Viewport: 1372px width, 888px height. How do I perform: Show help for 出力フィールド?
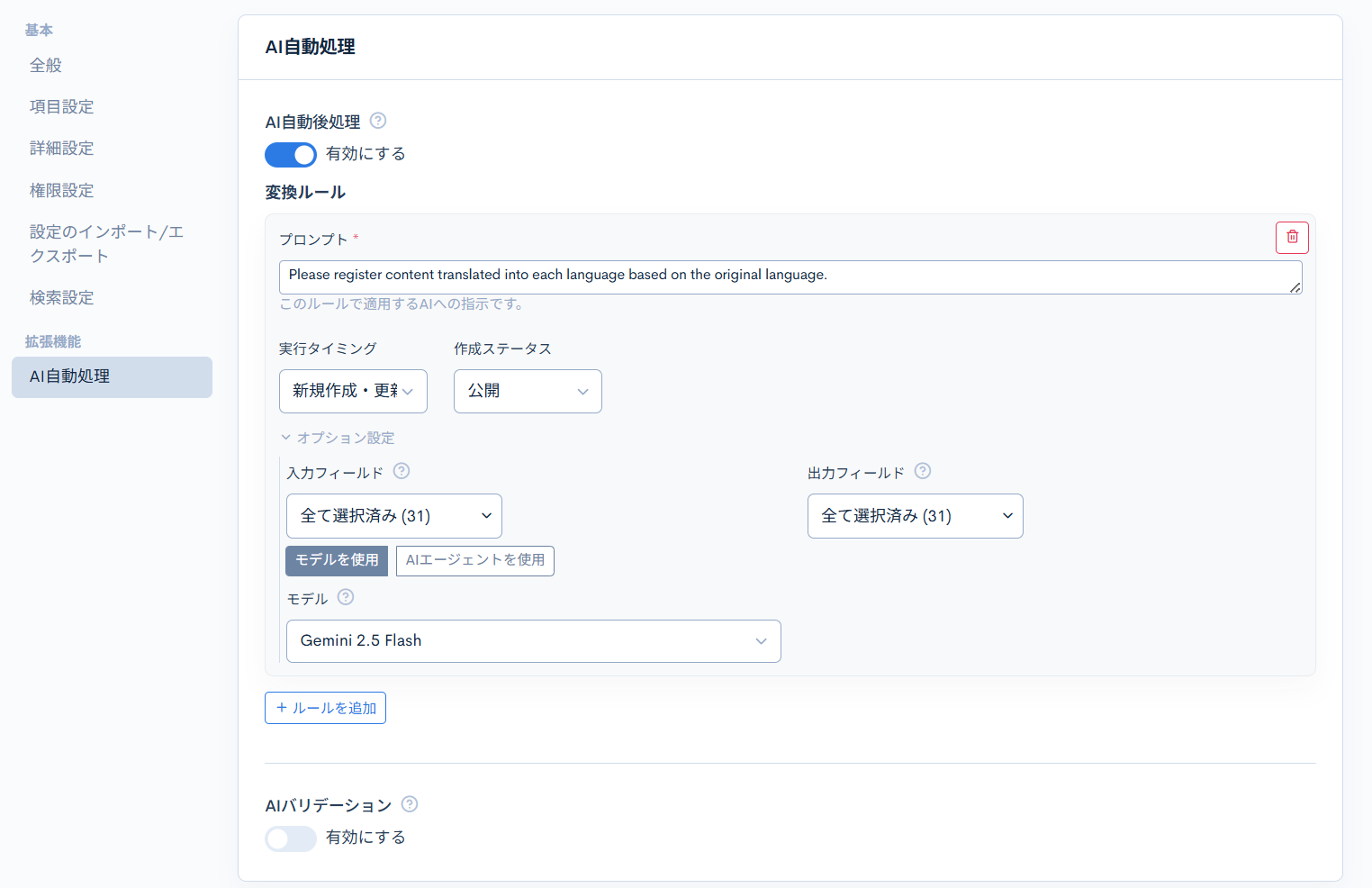(923, 471)
